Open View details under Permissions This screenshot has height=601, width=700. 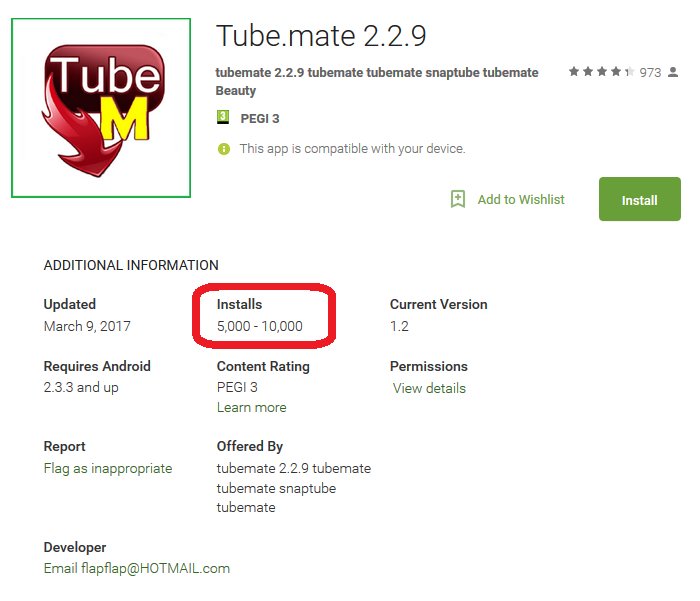click(429, 388)
